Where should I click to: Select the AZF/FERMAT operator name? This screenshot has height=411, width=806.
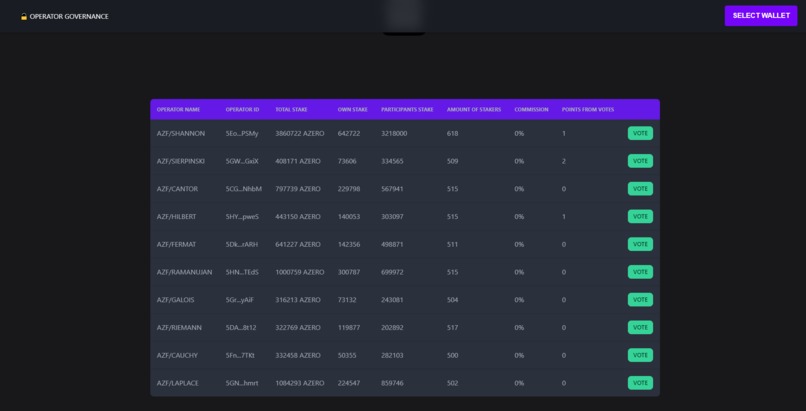coord(176,244)
